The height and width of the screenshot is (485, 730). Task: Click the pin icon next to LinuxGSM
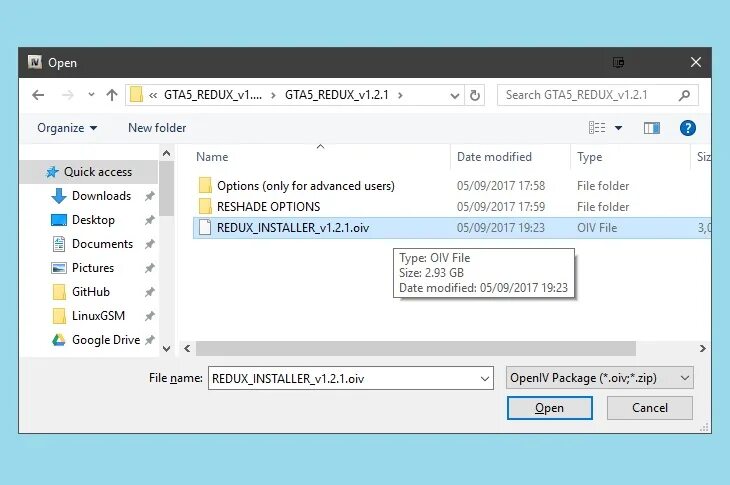coord(149,317)
